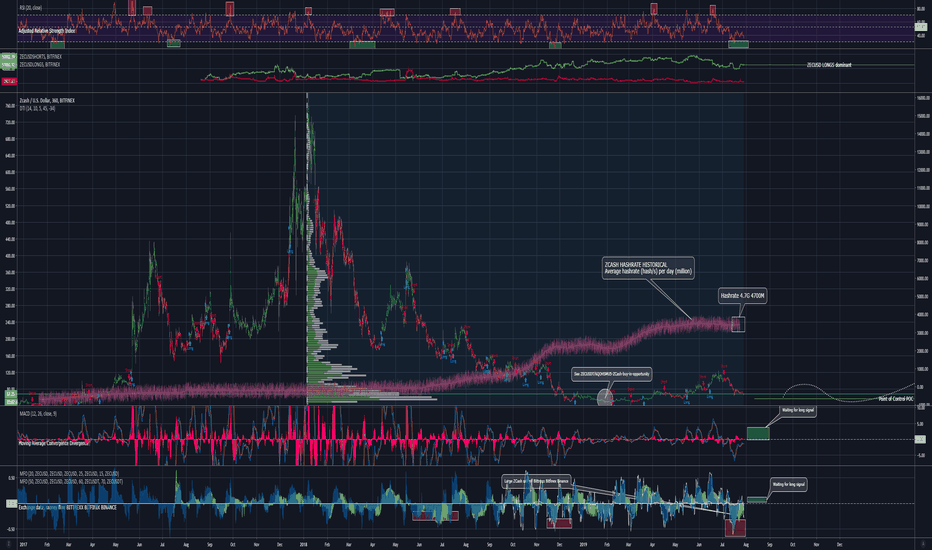Viewport: 932px width, 550px height.
Task: Select the Moving Average Convergence Divergence label
Action: (53, 443)
